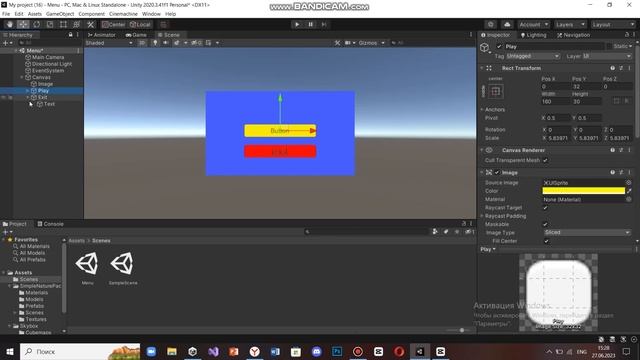The height and width of the screenshot is (360, 640).
Task: Select the SampleScene asset
Action: point(122,267)
